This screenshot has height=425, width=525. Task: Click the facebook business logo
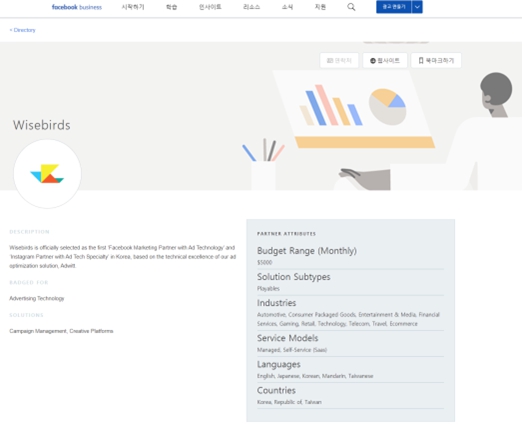[77, 7]
